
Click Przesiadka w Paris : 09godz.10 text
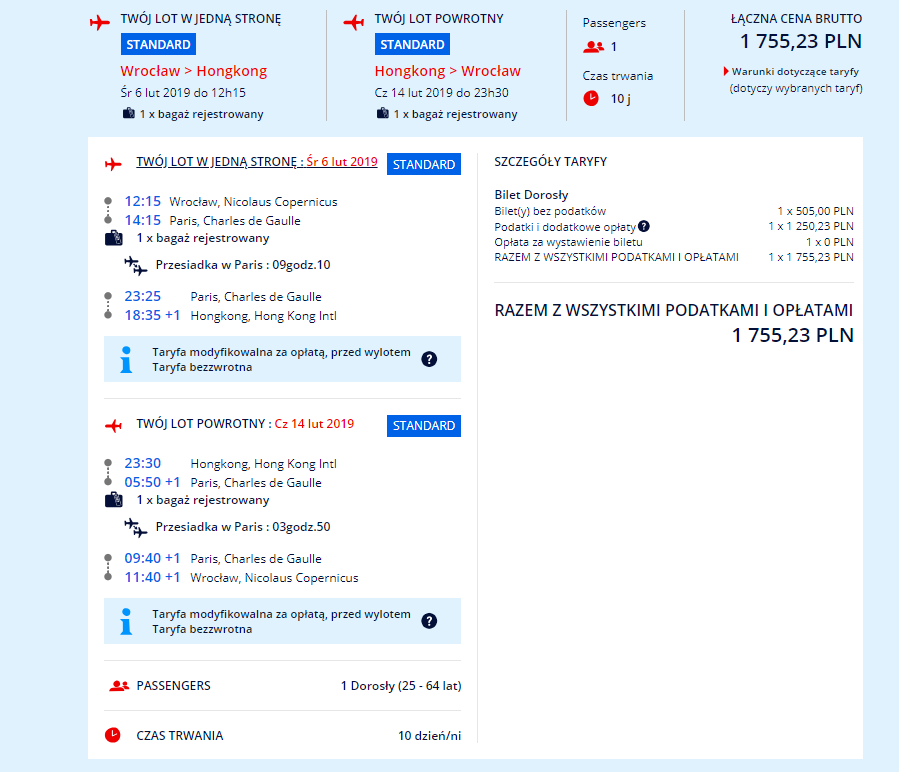click(243, 265)
